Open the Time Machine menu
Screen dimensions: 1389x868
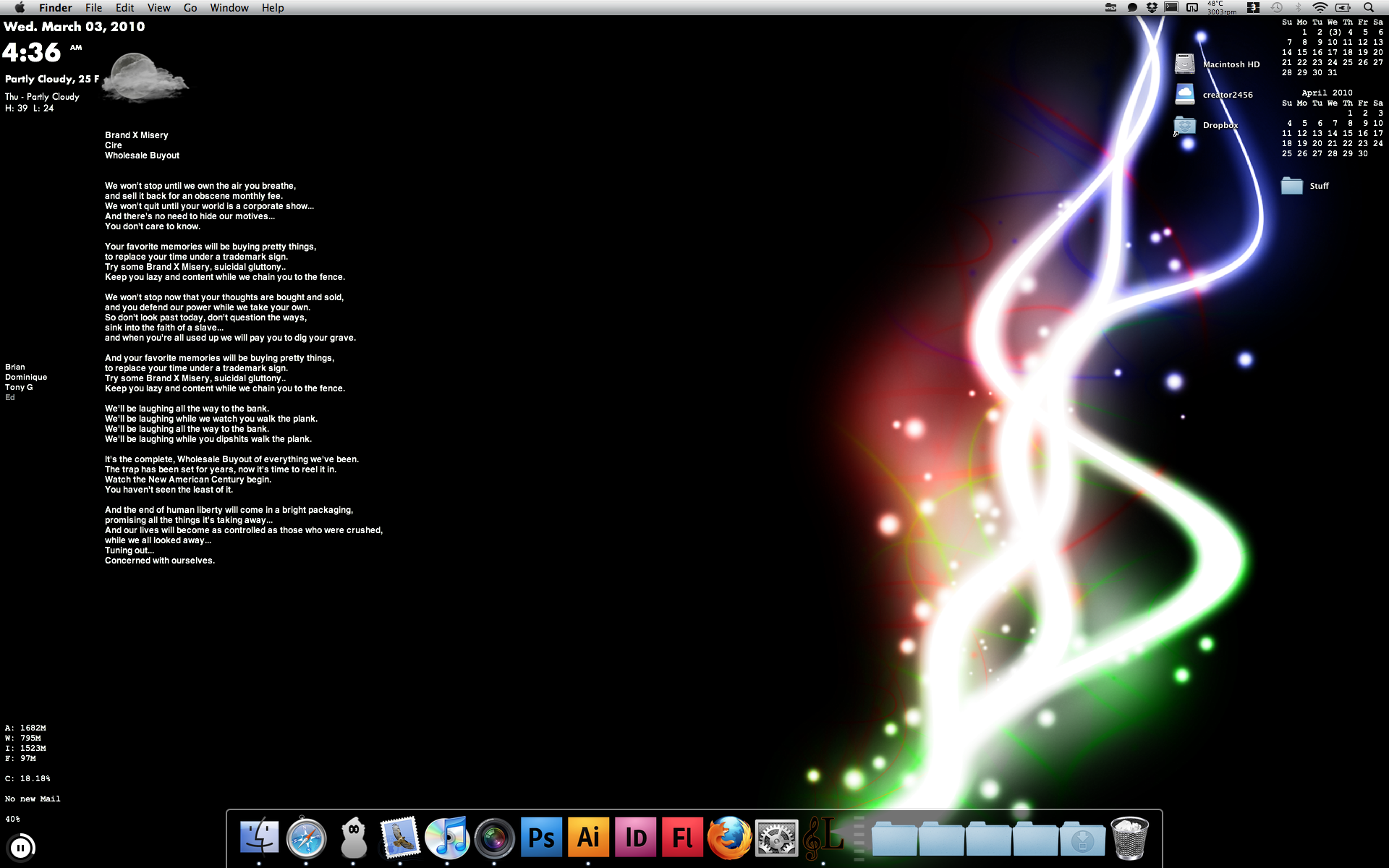pyautogui.click(x=1277, y=7)
